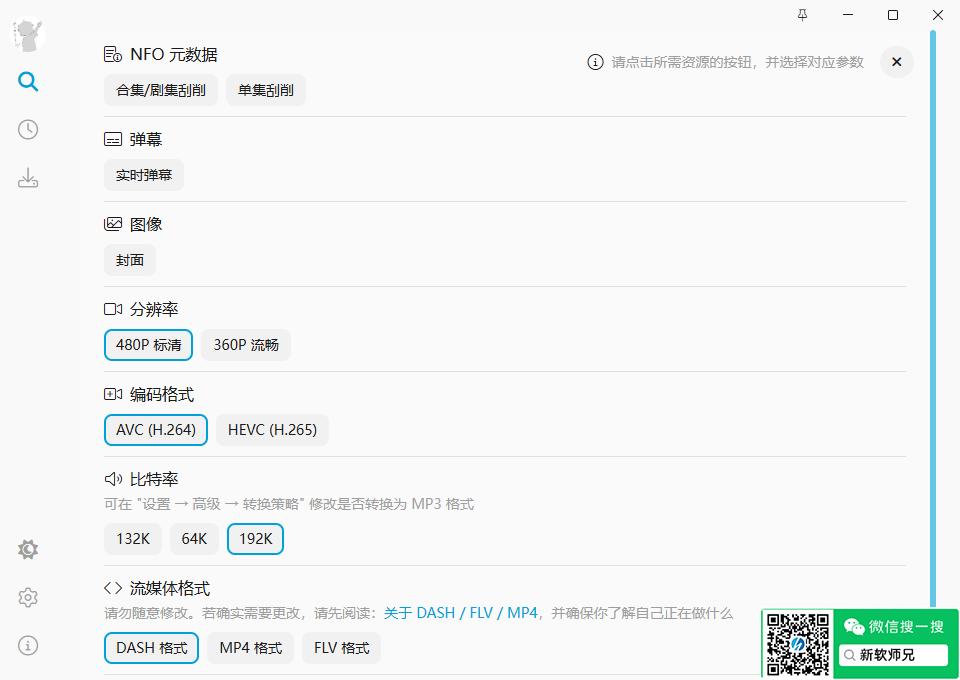Select 132K audio bitrate
960x680 pixels.
[x=132, y=539]
